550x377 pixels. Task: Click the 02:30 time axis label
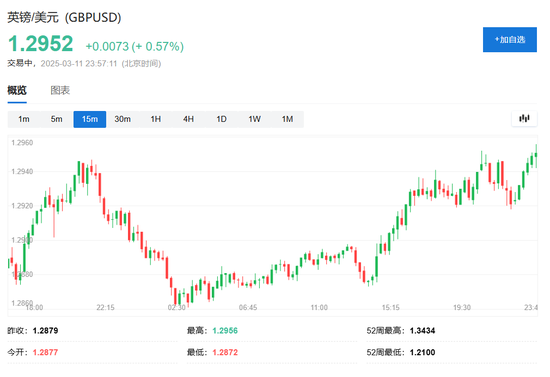[176, 308]
